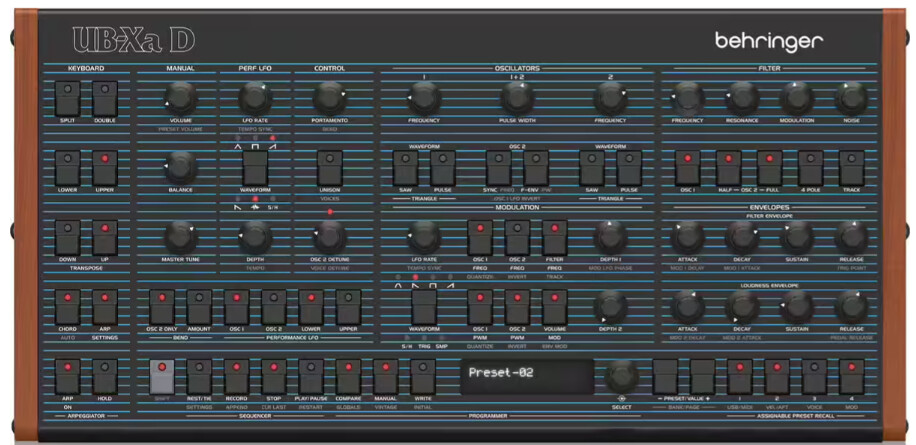This screenshot has height=445, width=916.
Task: Recall assignable preset 1
Action: pyautogui.click(x=740, y=377)
